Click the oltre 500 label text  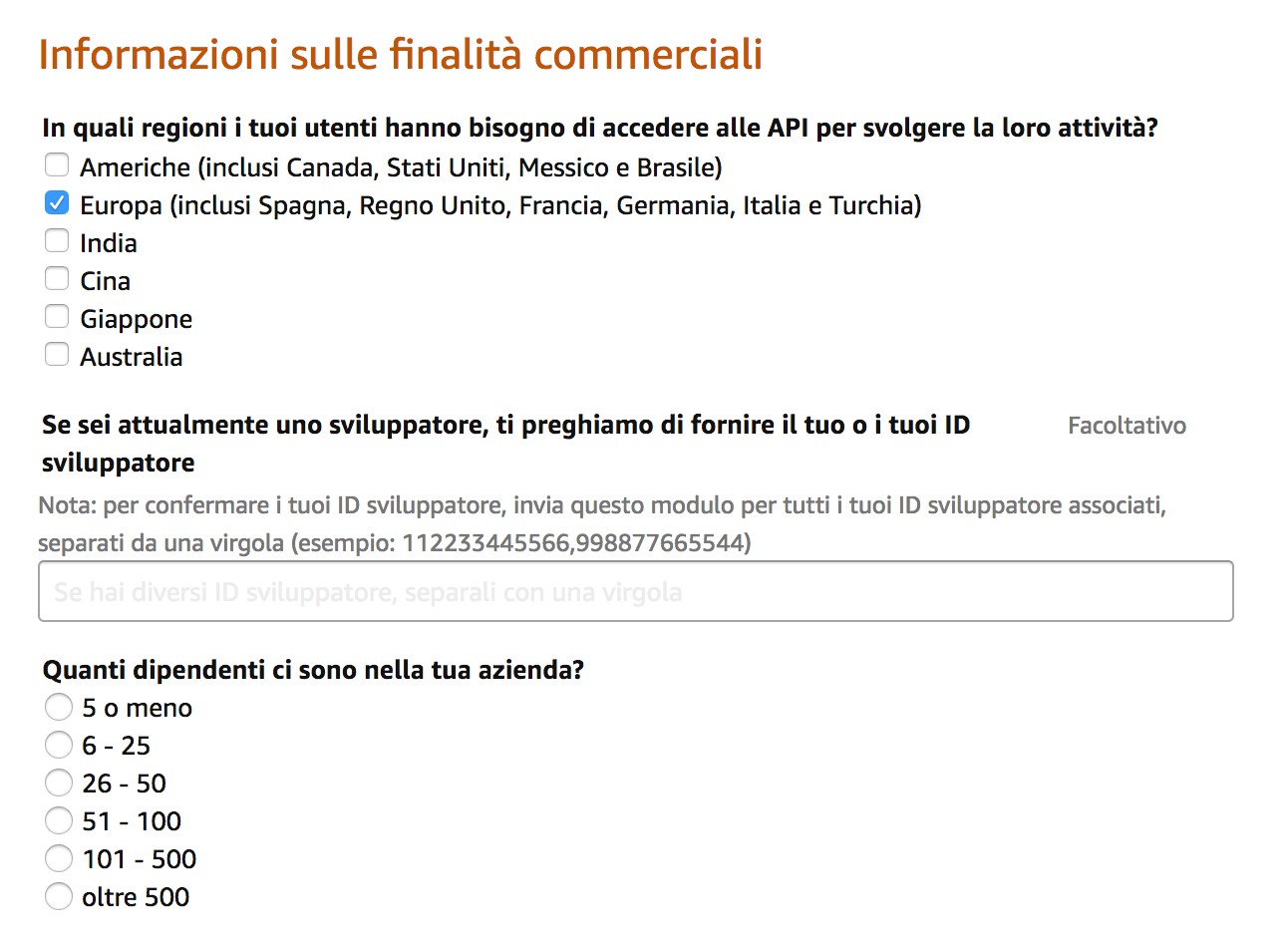(136, 897)
